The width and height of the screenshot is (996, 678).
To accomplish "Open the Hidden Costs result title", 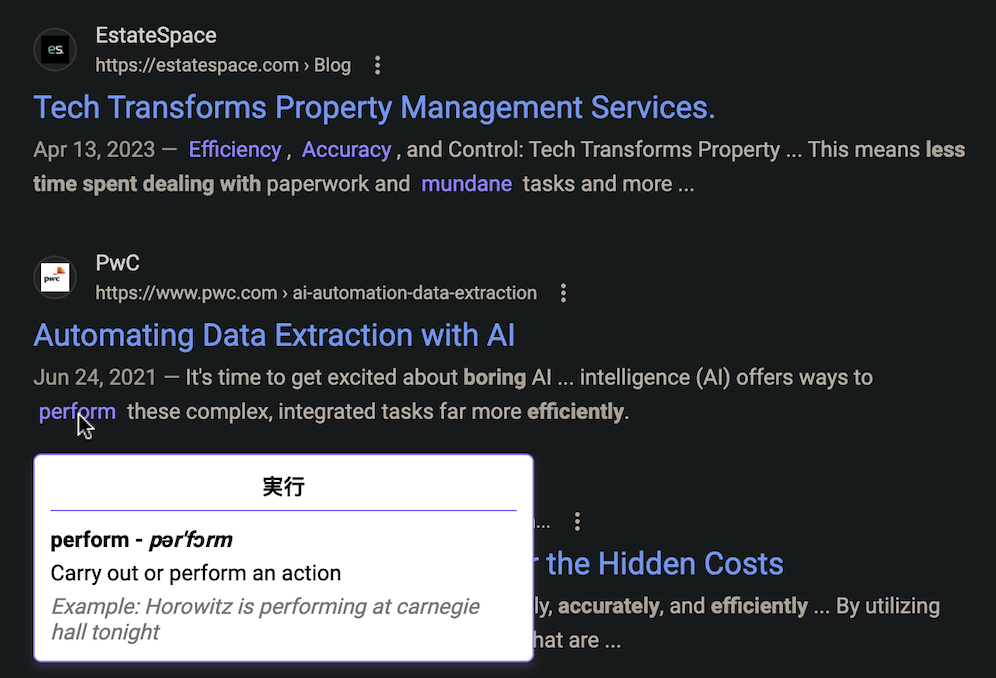I will 658,564.
